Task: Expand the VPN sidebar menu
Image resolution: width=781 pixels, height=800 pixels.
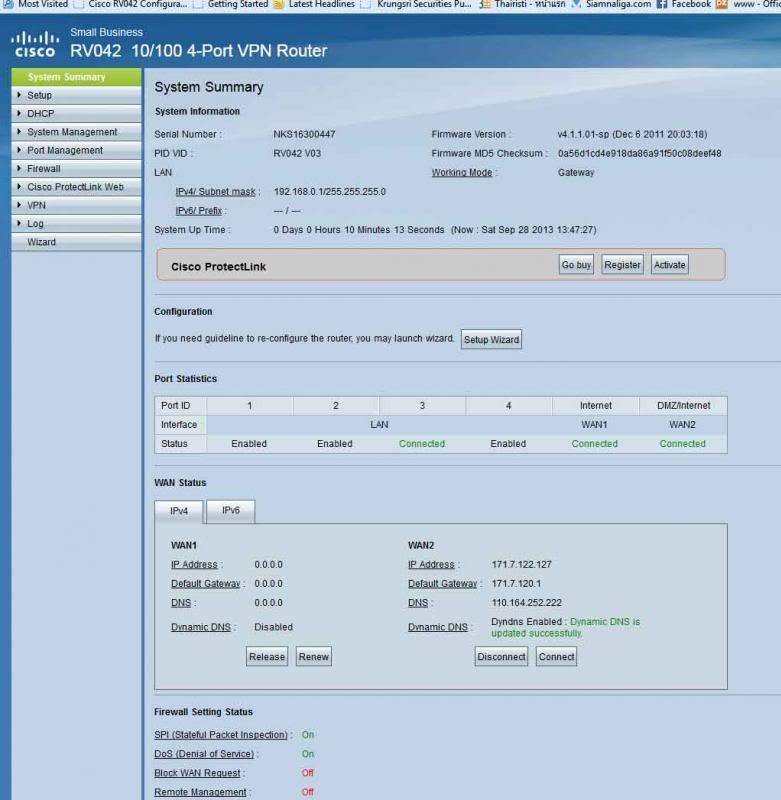Action: (x=36, y=205)
